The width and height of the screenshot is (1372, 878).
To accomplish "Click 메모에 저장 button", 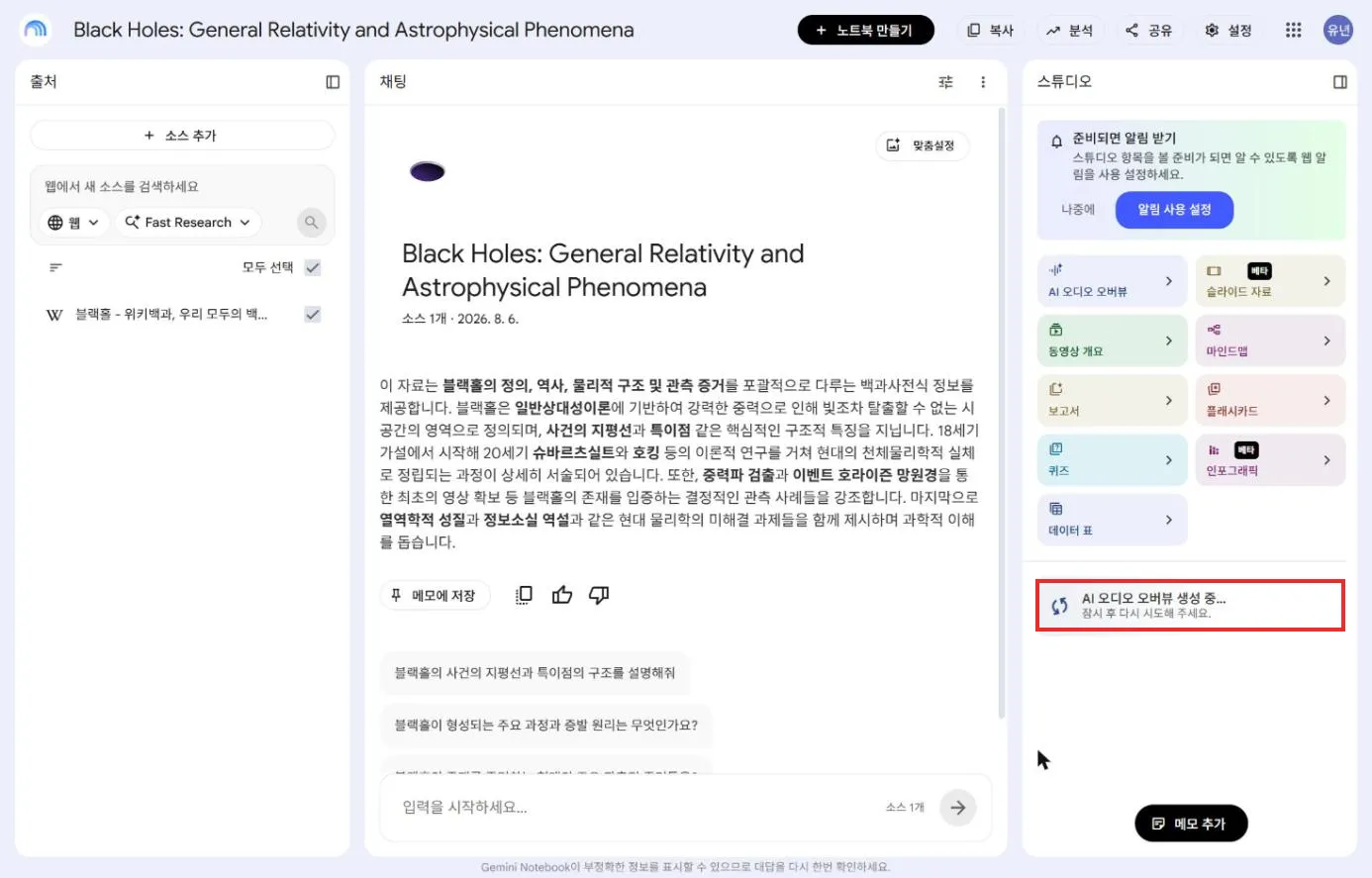I will (435, 595).
